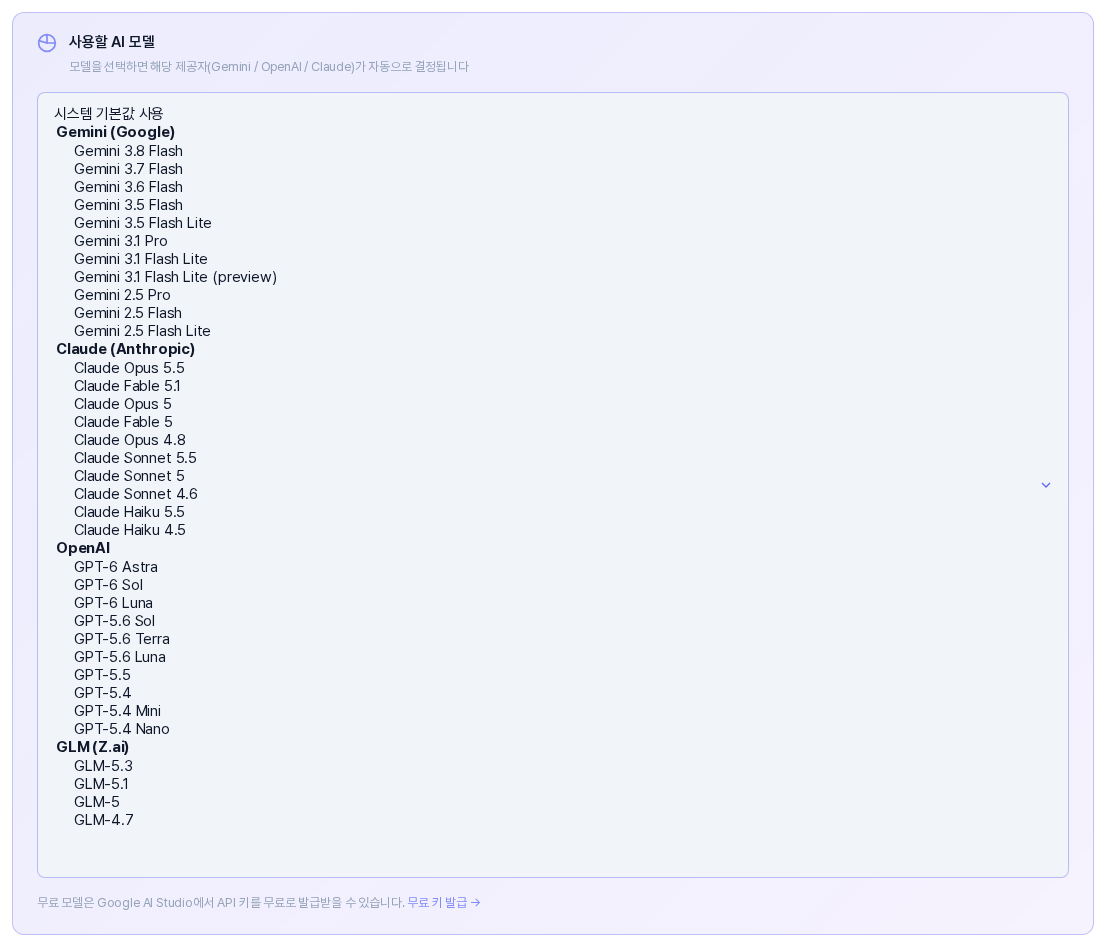Screen dimensions: 1106x946
Task: Select Gemini 2.5 Pro model
Action: click(122, 295)
